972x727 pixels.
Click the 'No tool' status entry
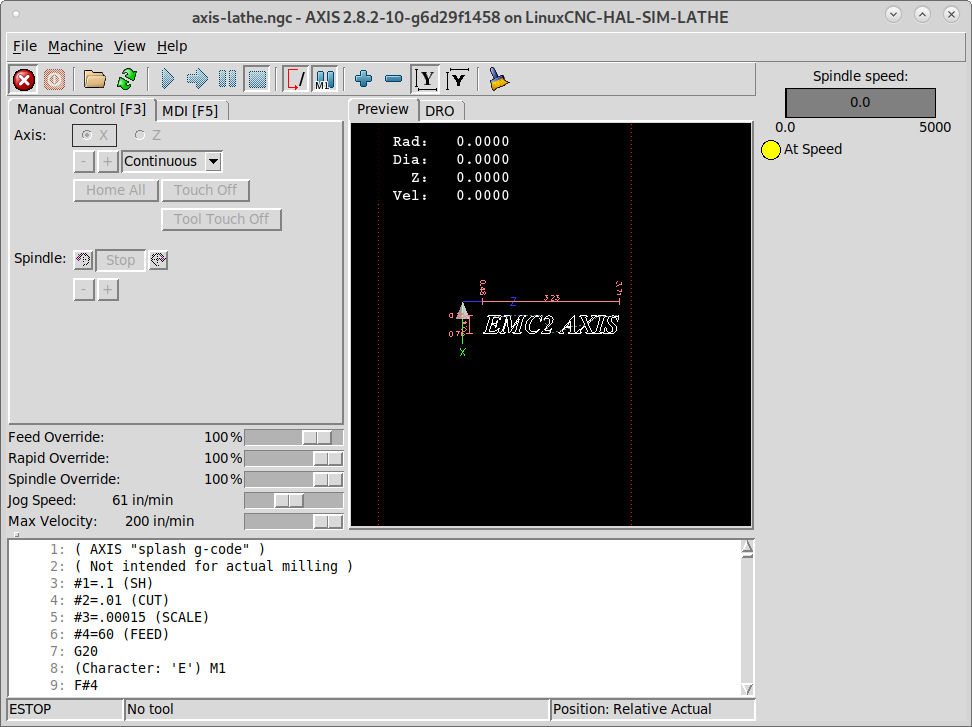tap(337, 710)
